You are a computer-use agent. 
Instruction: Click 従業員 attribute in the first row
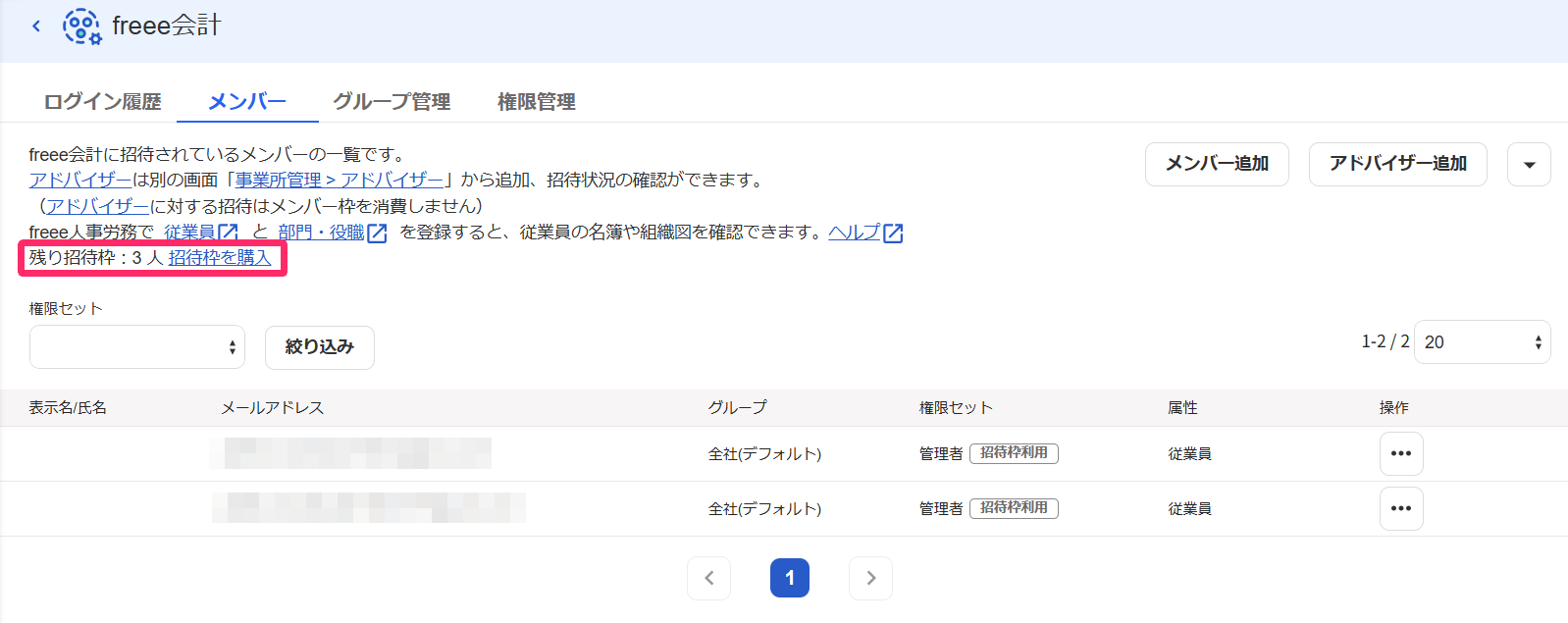[x=1189, y=454]
